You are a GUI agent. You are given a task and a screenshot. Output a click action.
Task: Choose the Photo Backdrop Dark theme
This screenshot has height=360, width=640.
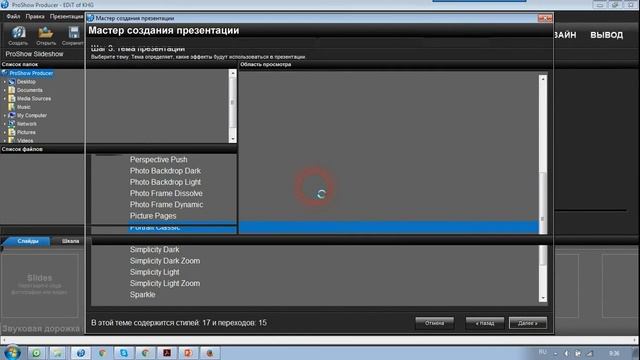pyautogui.click(x=165, y=171)
